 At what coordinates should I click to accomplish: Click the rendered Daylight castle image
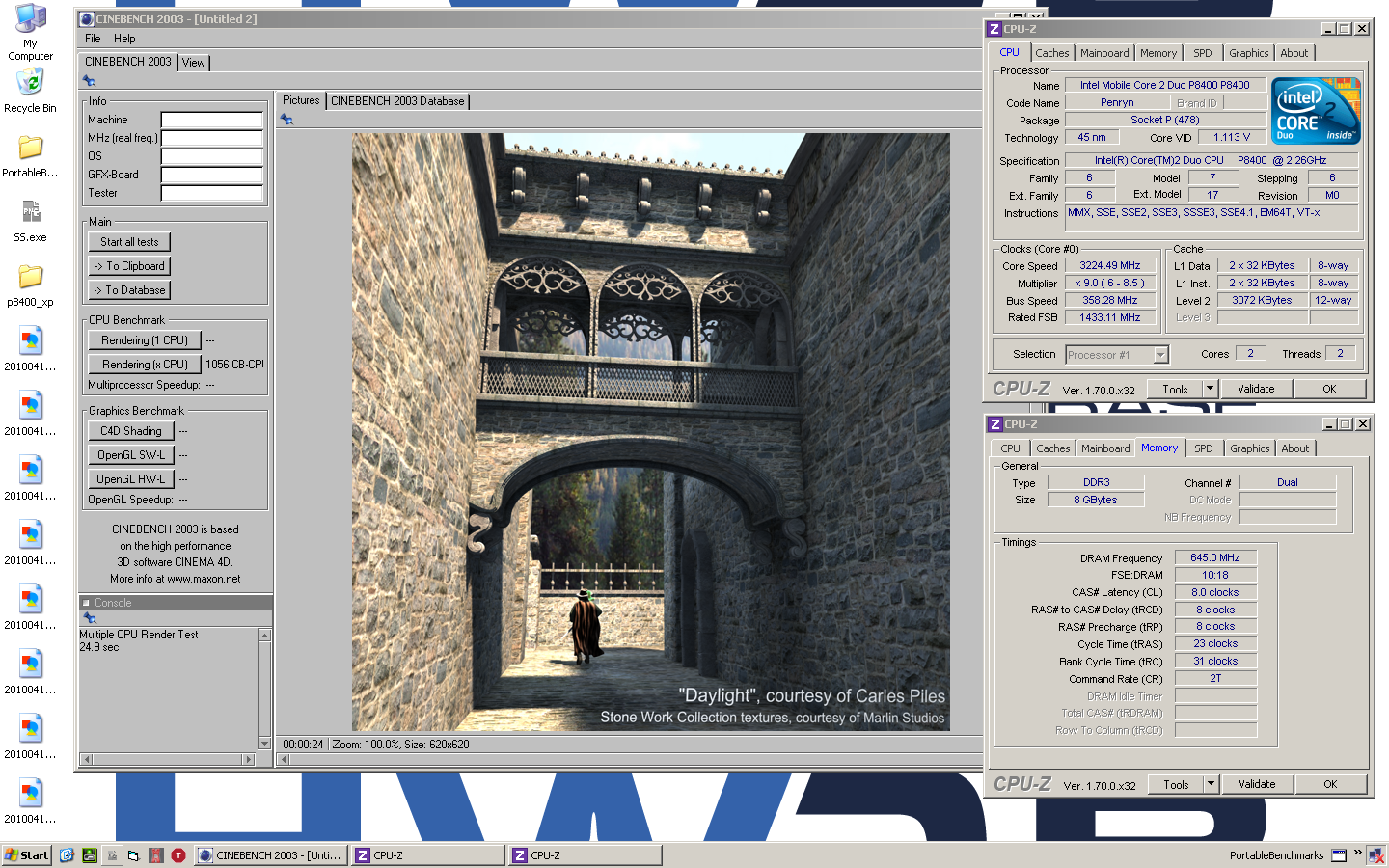(651, 432)
